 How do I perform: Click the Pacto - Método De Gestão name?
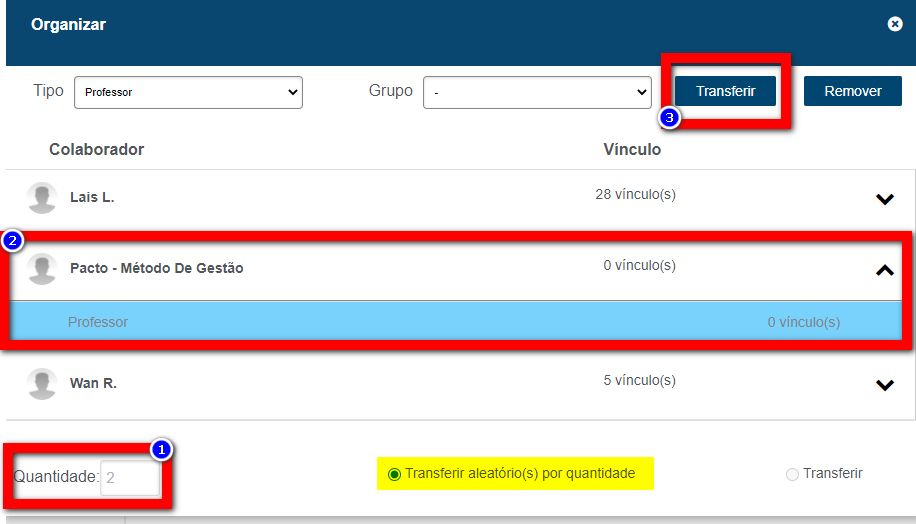point(156,268)
